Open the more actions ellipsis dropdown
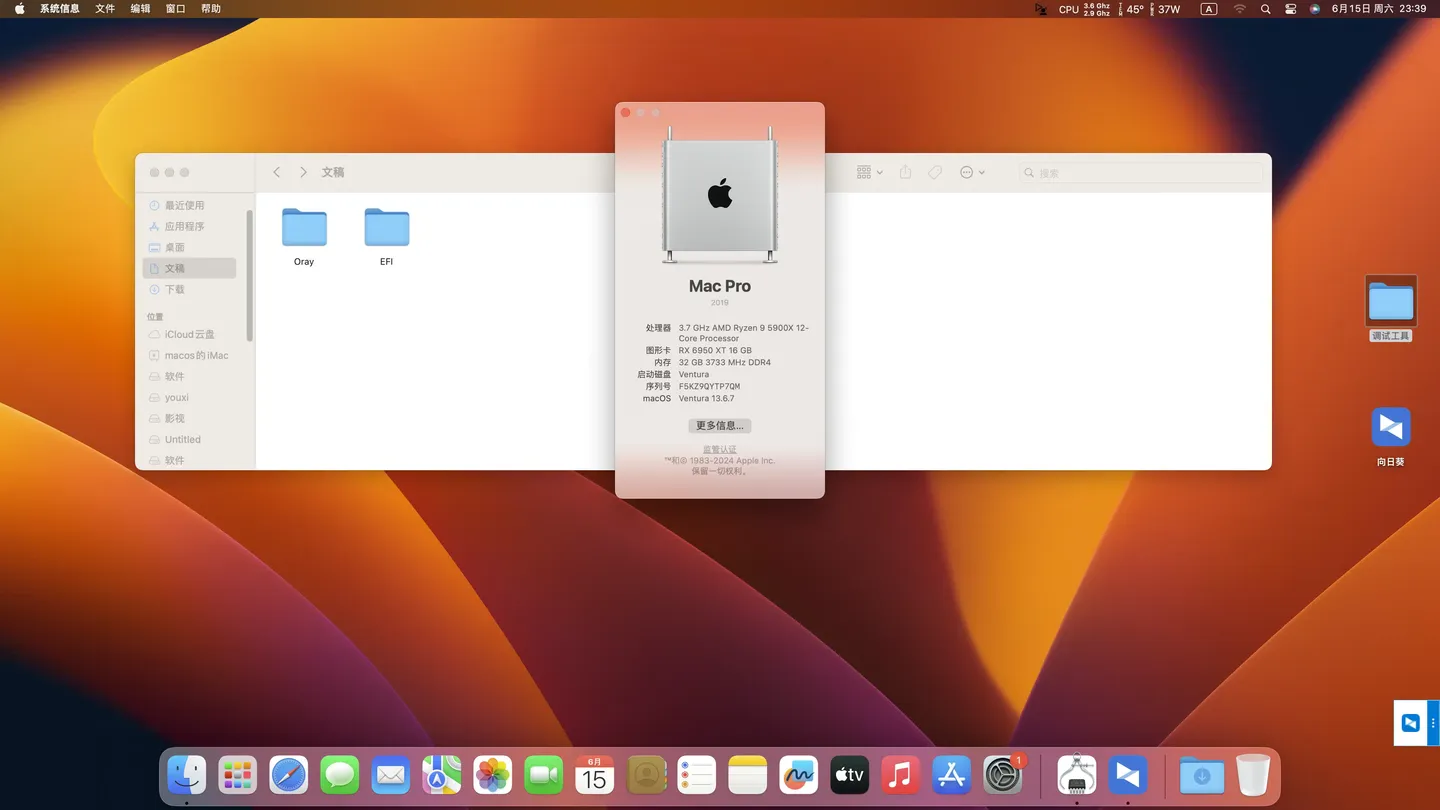 [x=972, y=172]
